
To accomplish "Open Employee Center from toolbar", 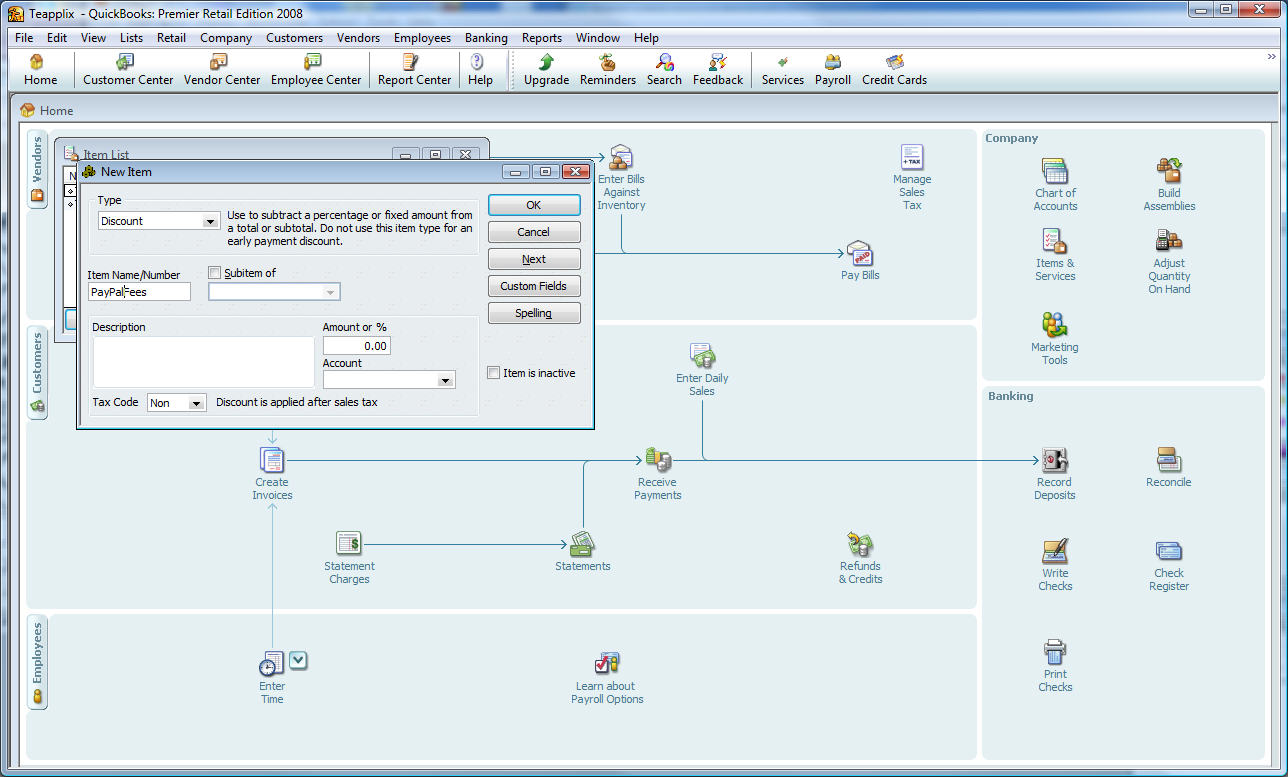I will point(316,70).
